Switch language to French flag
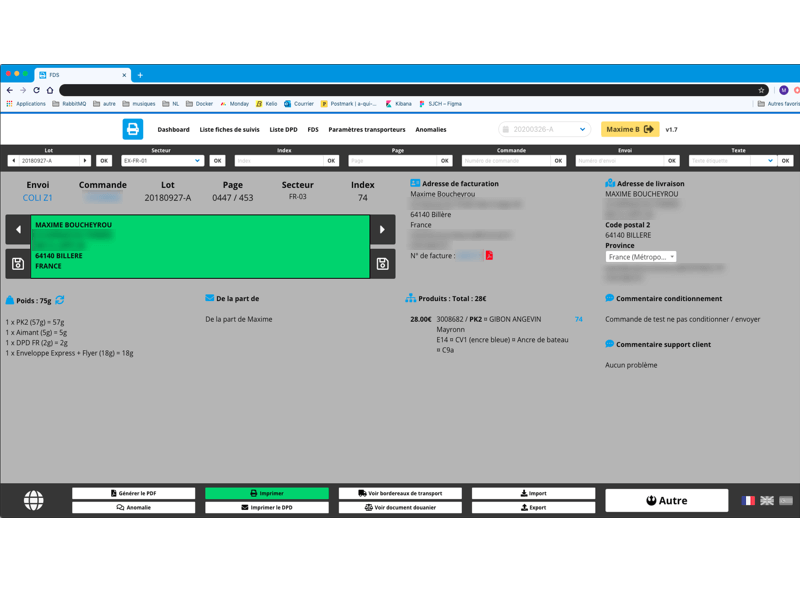 tap(748, 500)
